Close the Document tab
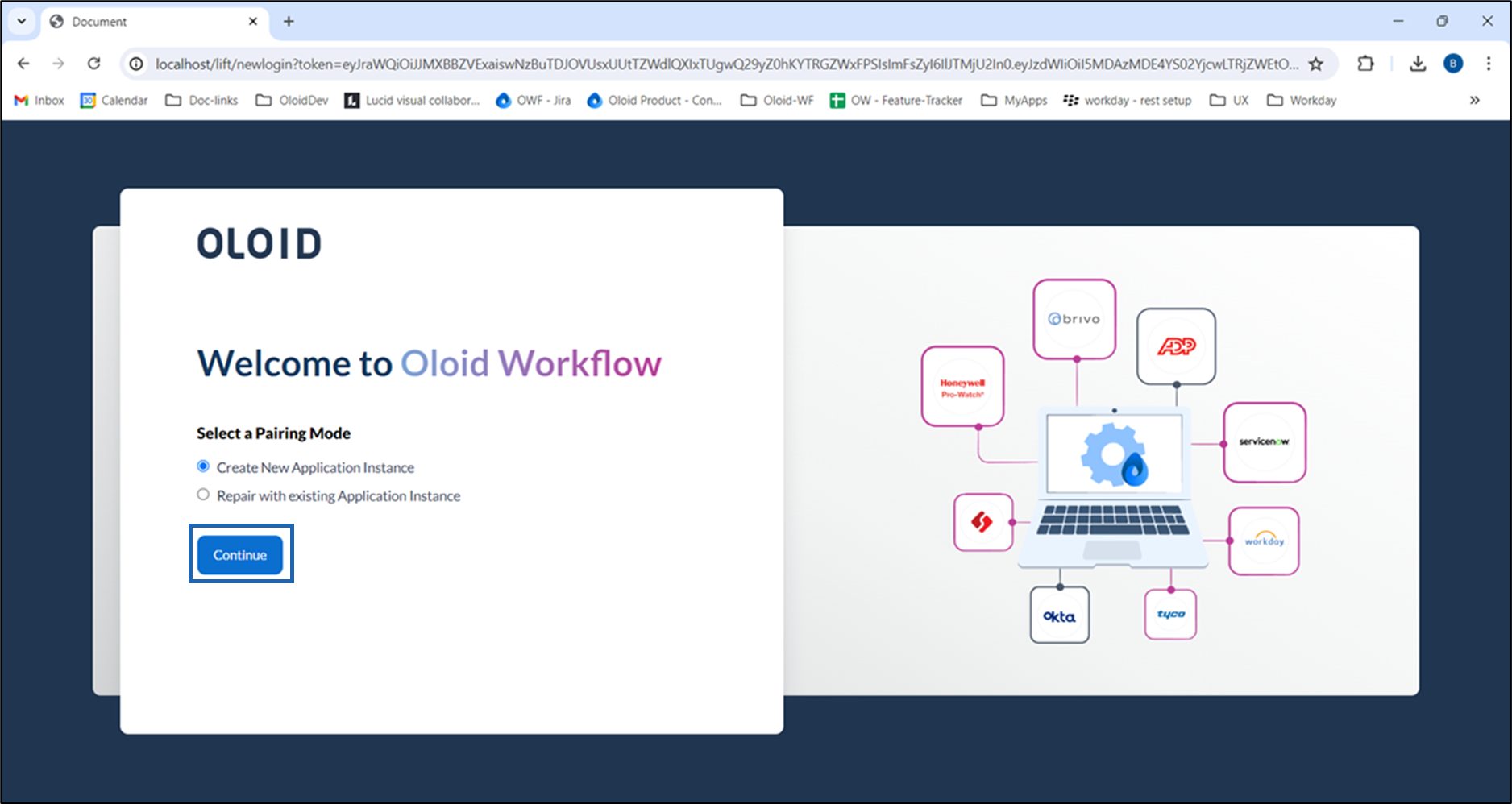The image size is (1512, 804). click(x=253, y=22)
